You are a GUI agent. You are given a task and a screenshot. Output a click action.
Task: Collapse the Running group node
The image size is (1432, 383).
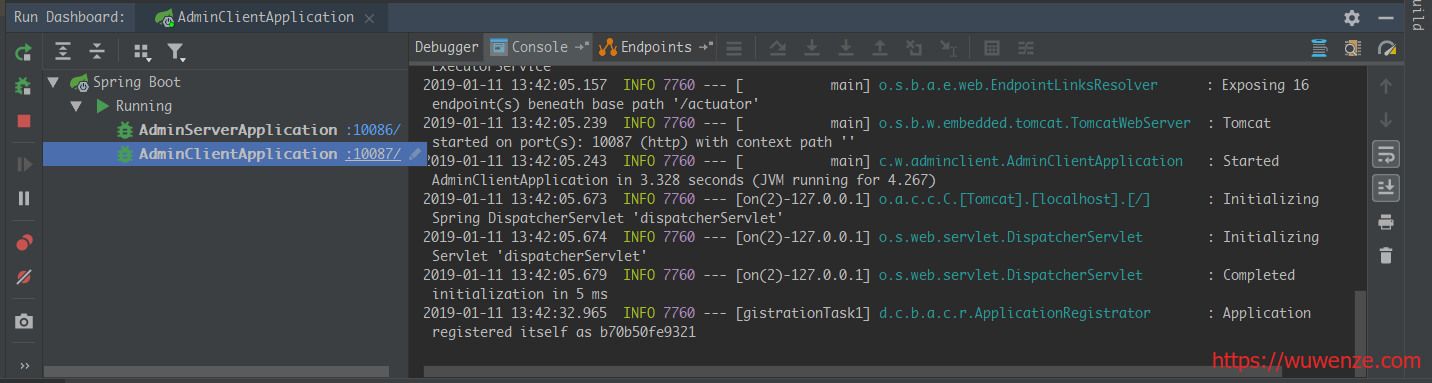pyautogui.click(x=75, y=106)
